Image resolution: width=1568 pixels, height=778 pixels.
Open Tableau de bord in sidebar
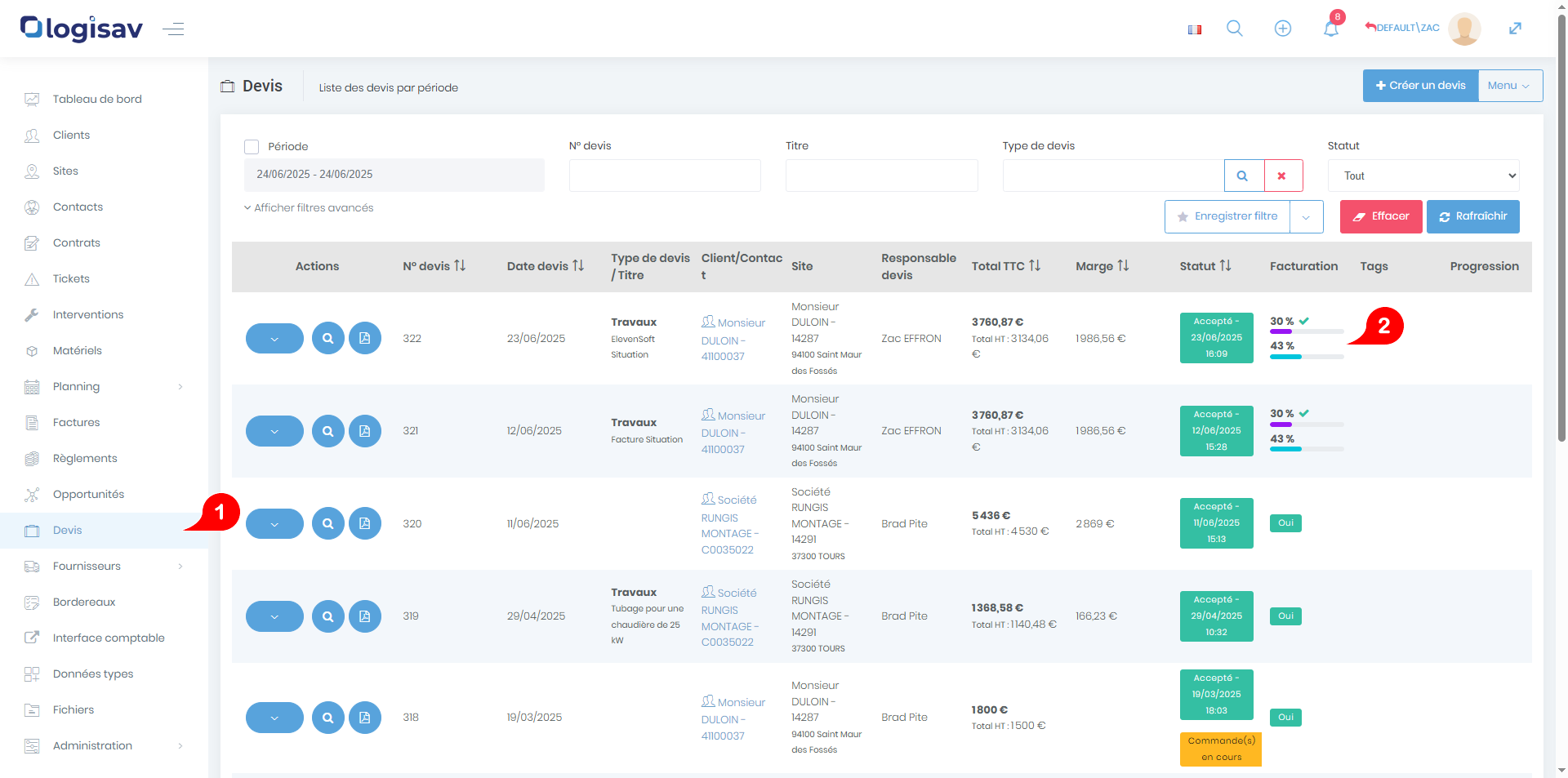click(97, 99)
